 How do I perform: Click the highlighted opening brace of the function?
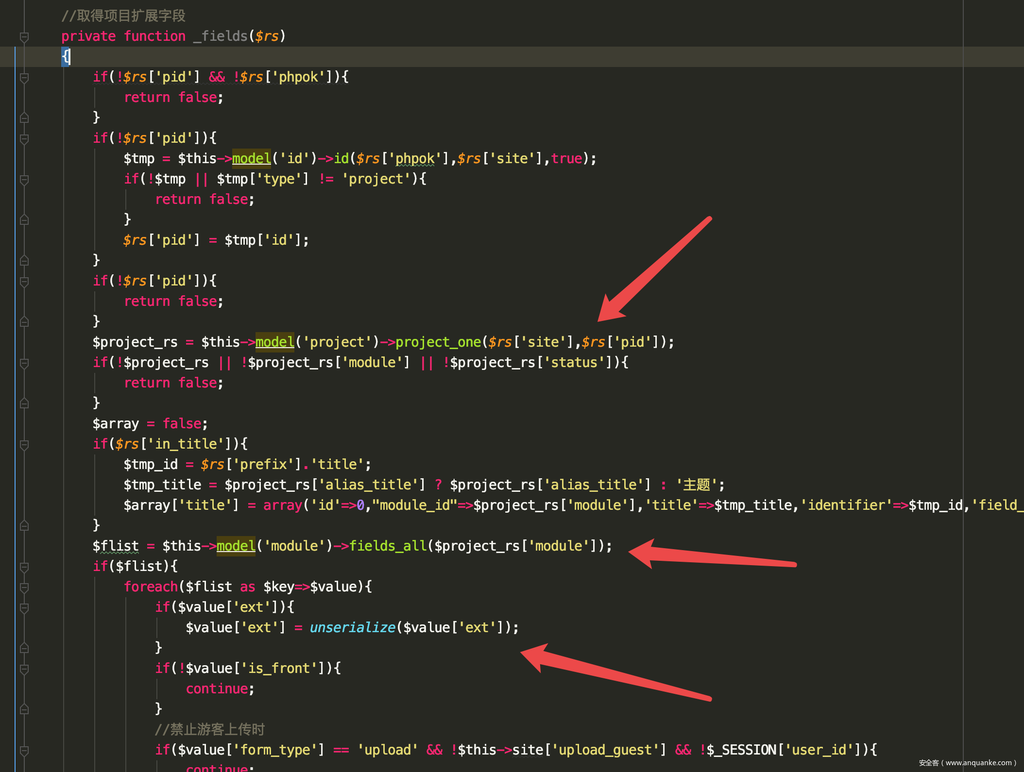pyautogui.click(x=66, y=57)
